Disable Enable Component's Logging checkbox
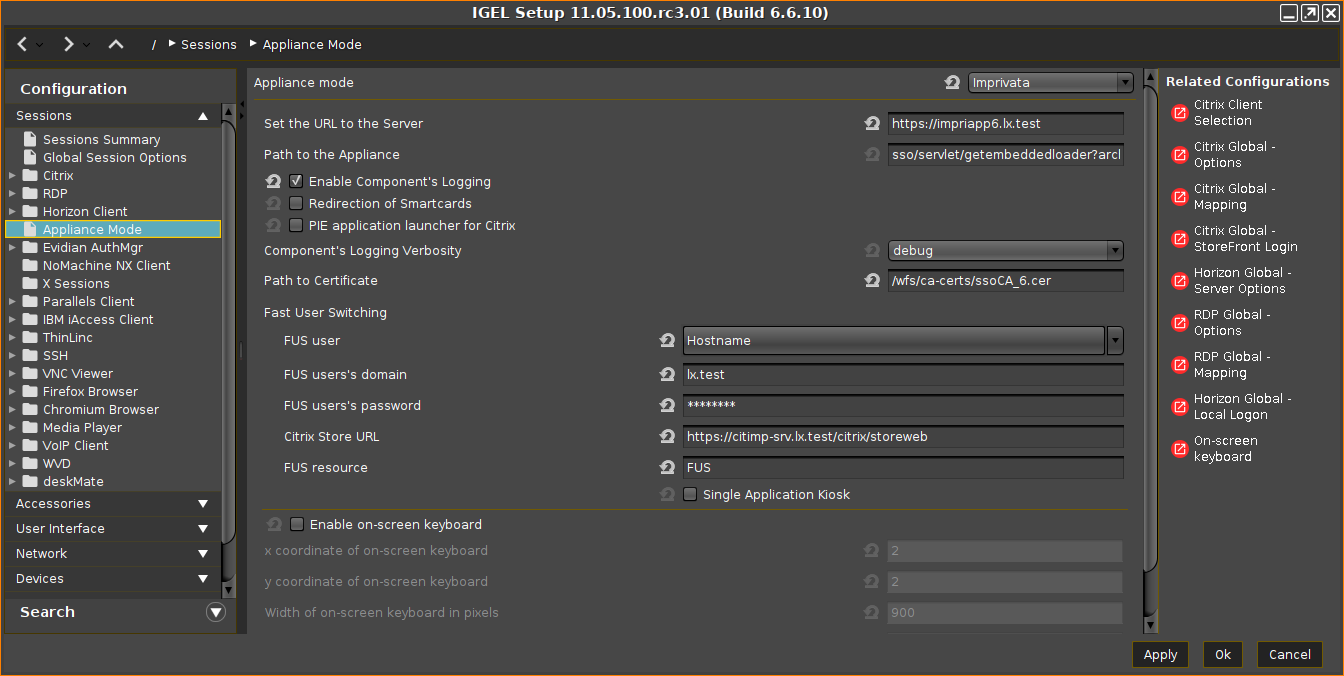The width and height of the screenshot is (1344, 676). point(296,182)
